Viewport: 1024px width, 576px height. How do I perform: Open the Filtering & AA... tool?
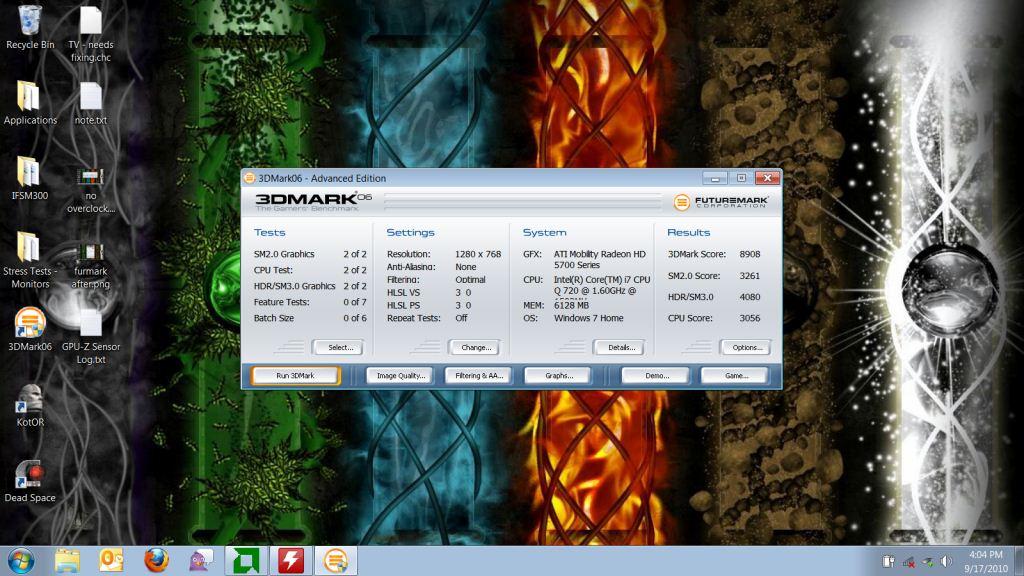479,376
